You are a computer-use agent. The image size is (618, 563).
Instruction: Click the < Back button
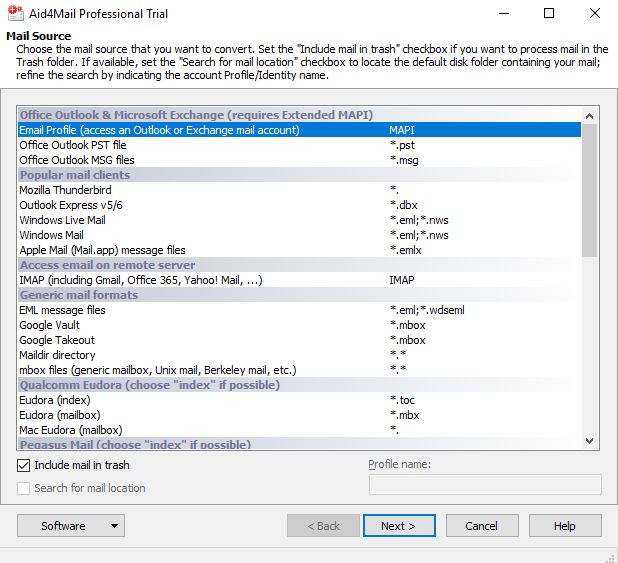(323, 526)
